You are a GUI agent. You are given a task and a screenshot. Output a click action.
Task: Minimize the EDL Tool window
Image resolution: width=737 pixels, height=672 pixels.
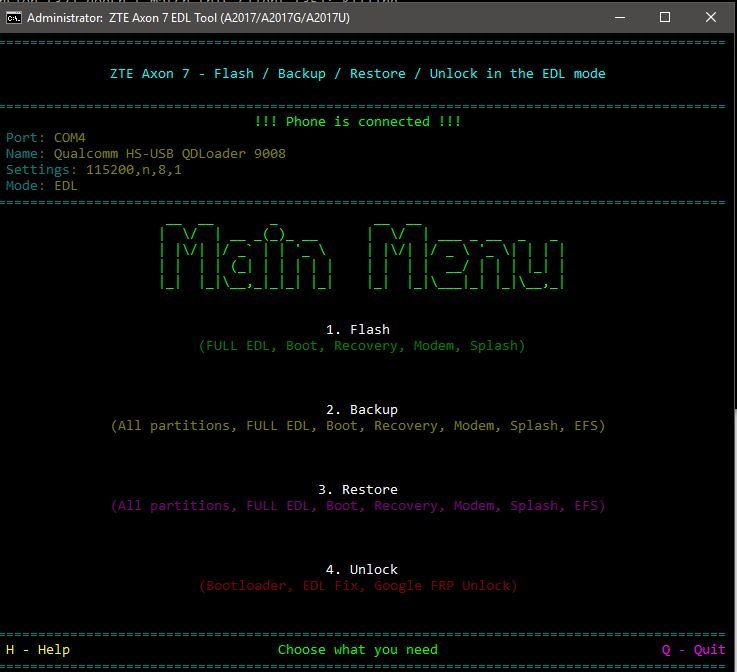[x=620, y=17]
